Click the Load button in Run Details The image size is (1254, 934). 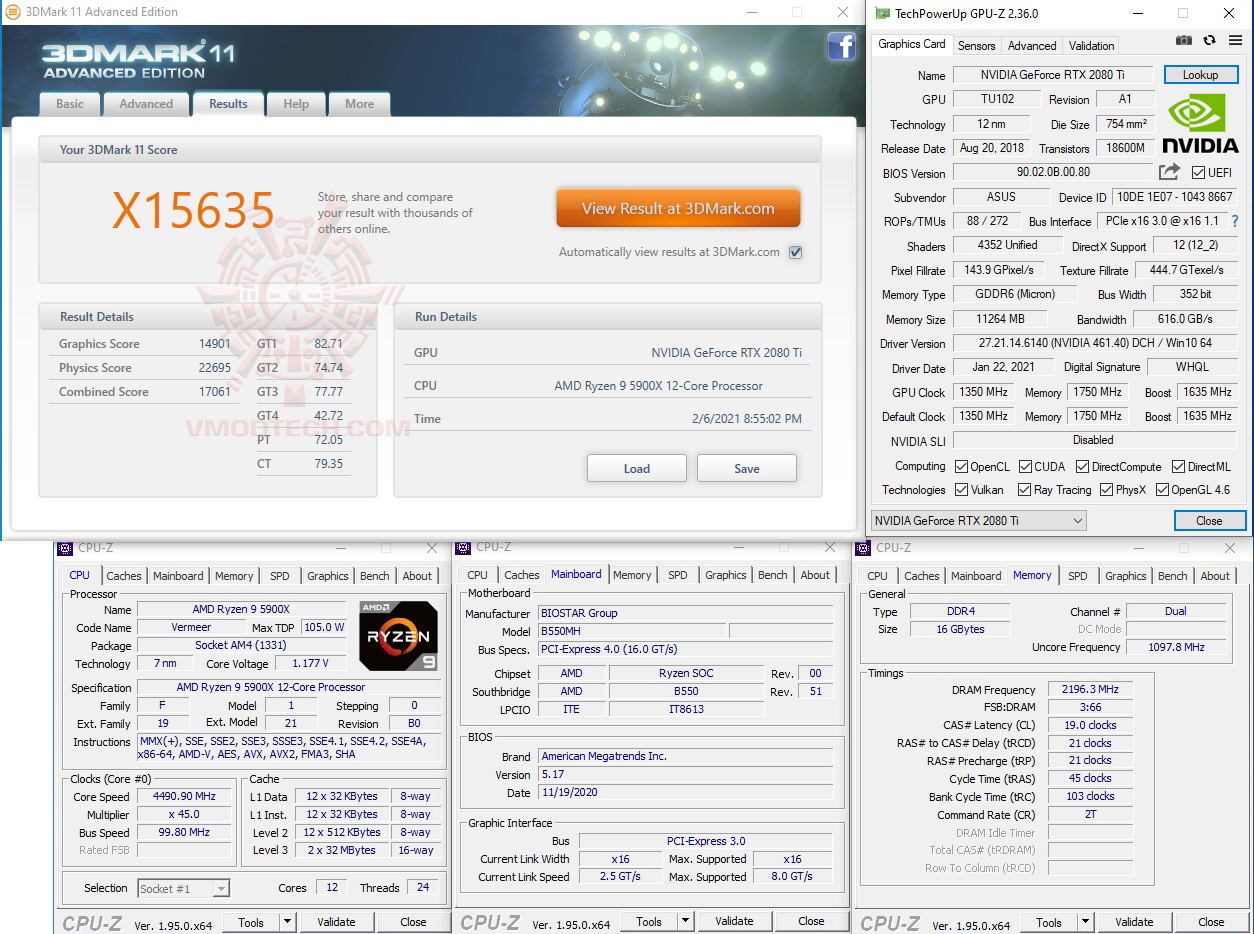637,468
